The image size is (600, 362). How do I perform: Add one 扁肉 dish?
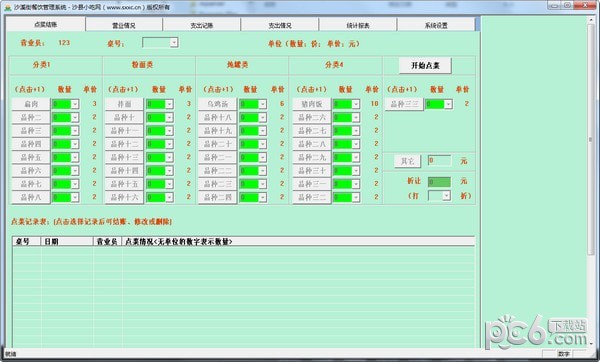(31, 104)
